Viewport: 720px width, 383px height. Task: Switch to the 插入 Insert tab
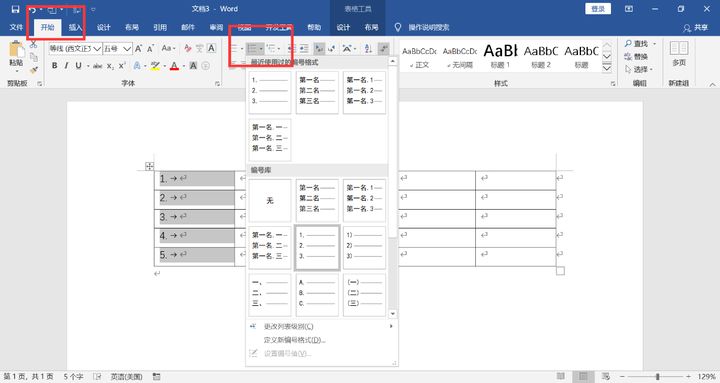point(75,28)
